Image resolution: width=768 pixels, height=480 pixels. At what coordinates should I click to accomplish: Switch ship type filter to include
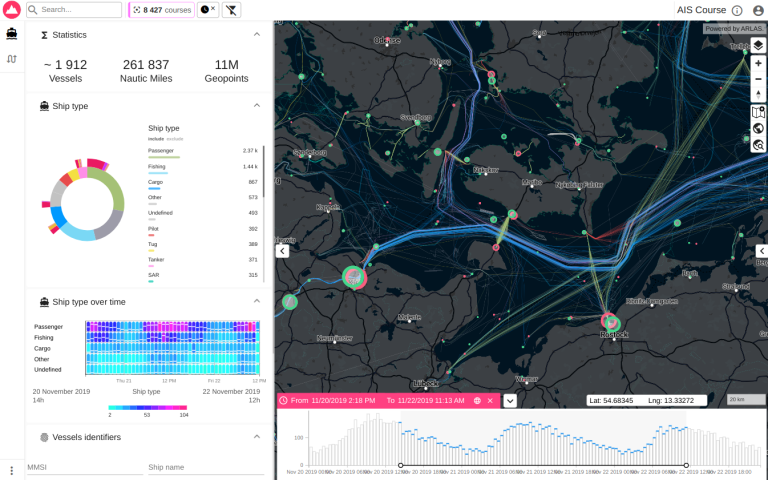pyautogui.click(x=156, y=139)
